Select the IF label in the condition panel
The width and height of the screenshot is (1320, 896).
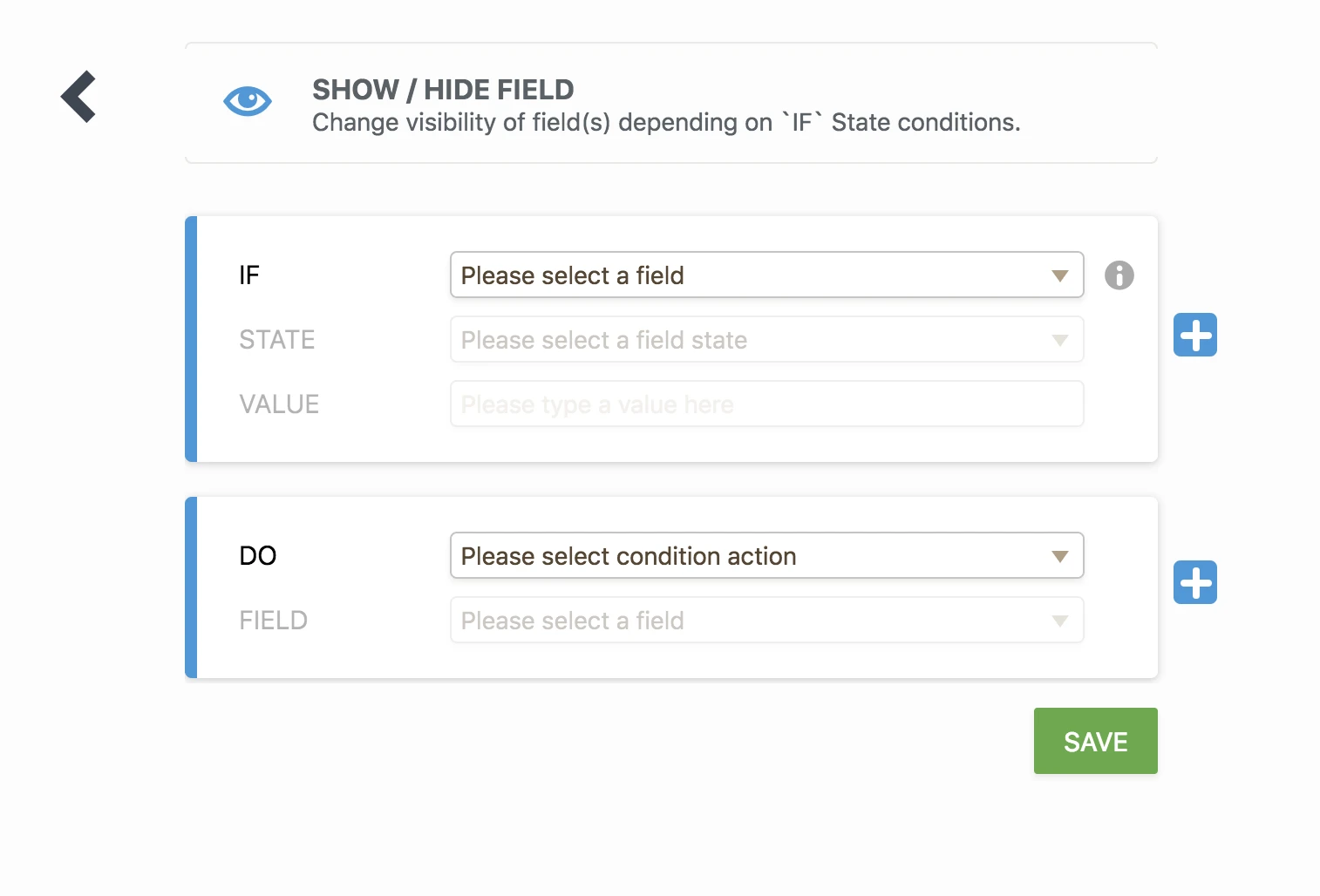click(x=248, y=275)
